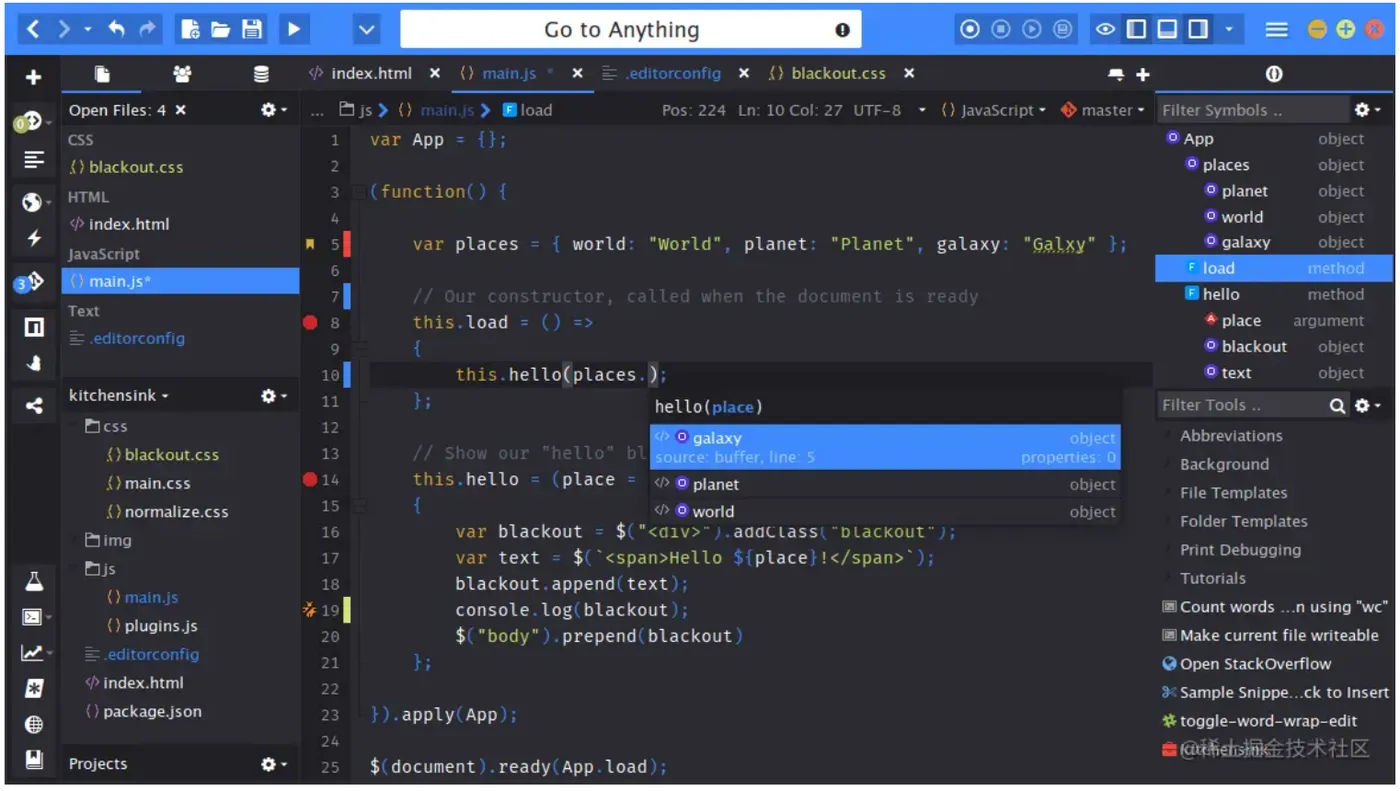Start macro recording with the record icon
1400x791 pixels.
click(x=969, y=29)
